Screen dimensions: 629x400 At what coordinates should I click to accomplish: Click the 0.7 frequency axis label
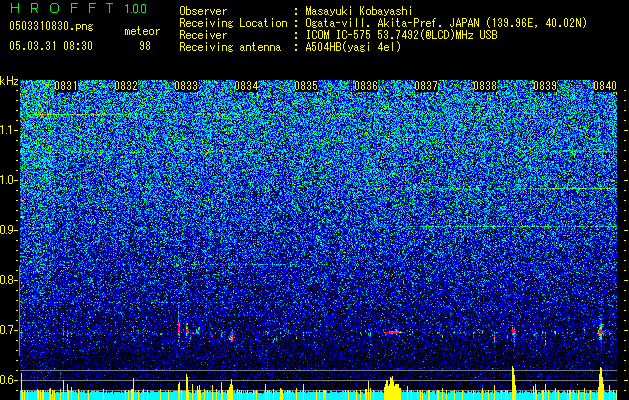(8, 330)
